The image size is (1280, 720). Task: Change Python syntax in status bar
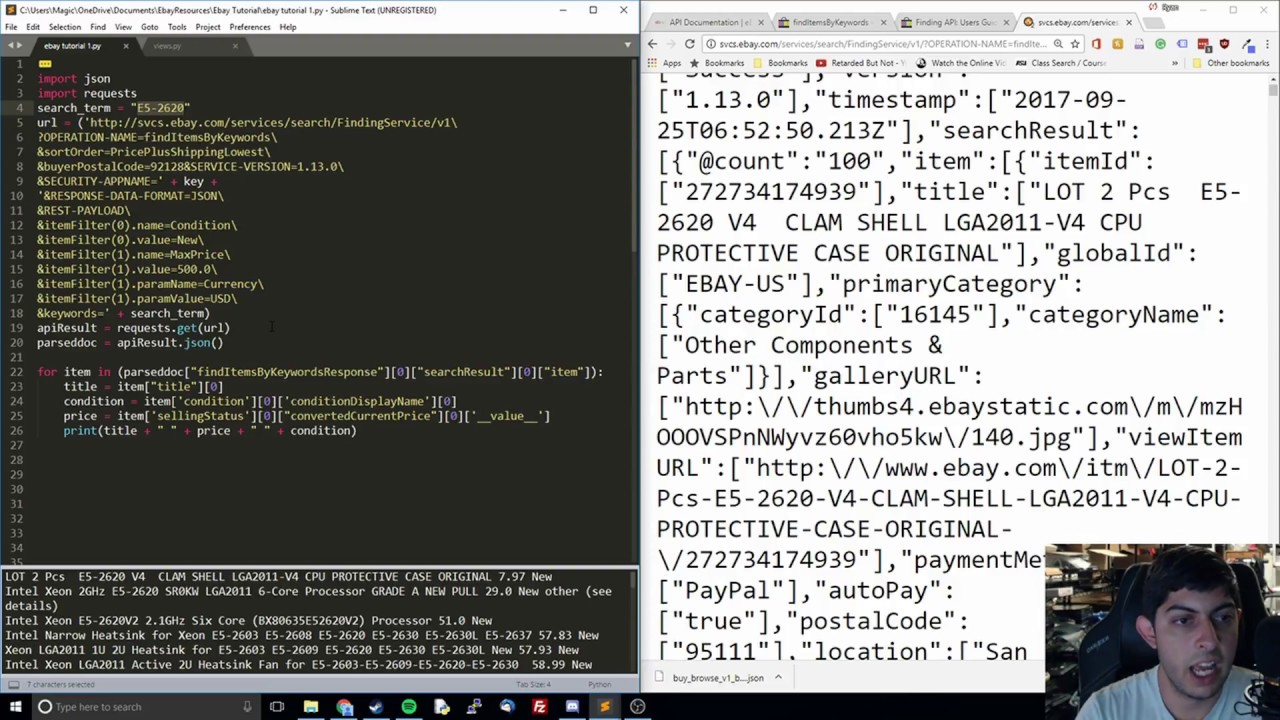(x=599, y=685)
